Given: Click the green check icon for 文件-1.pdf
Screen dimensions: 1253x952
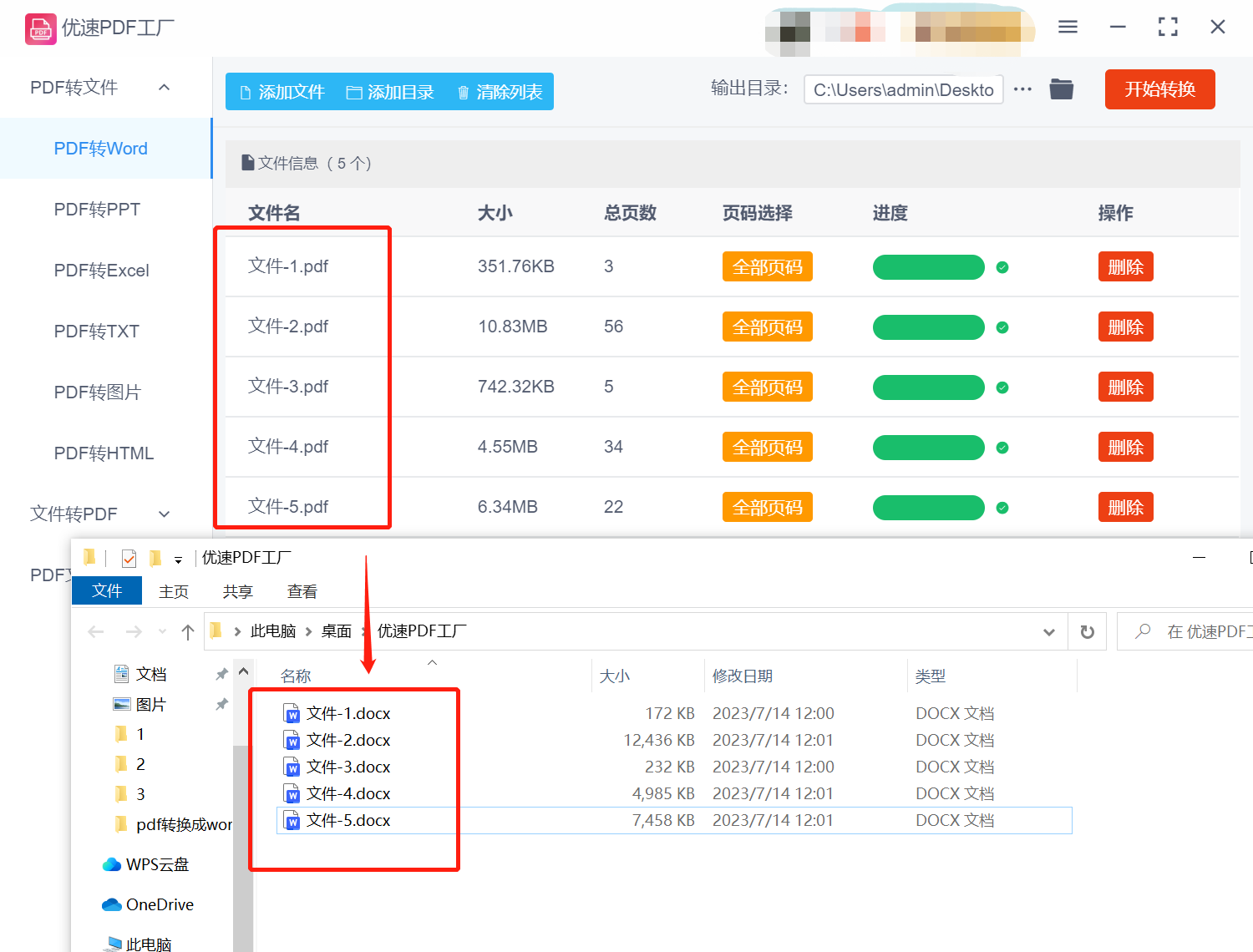Looking at the screenshot, I should coord(1002,267).
